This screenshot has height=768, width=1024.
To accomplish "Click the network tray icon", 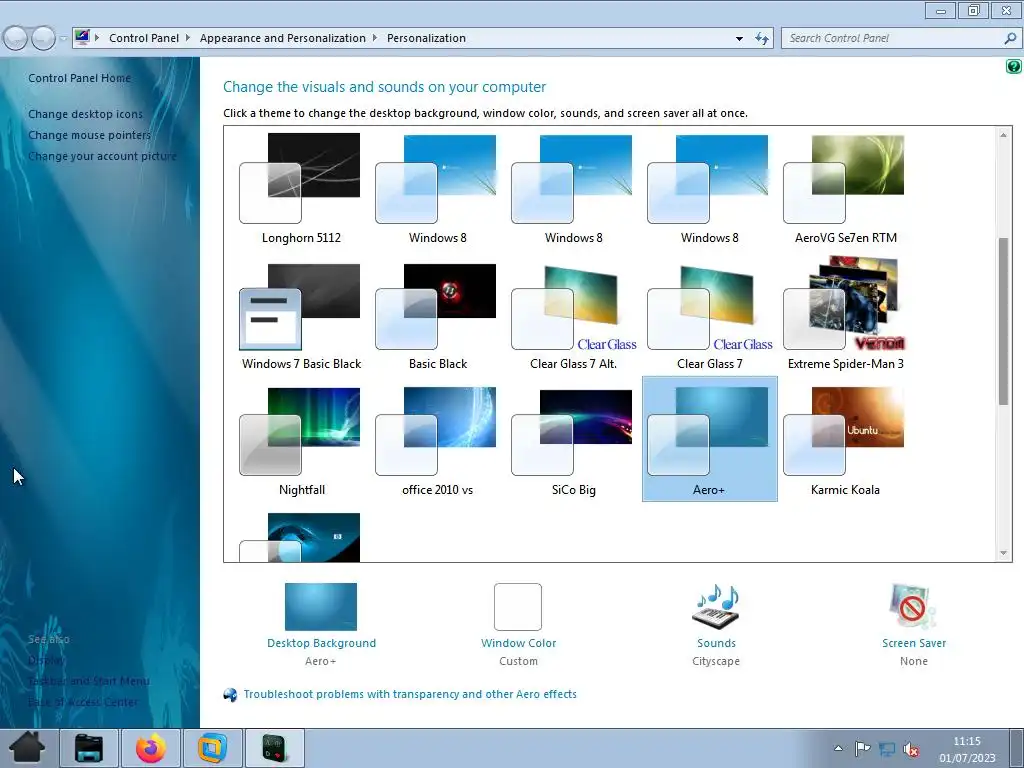I will point(887,748).
